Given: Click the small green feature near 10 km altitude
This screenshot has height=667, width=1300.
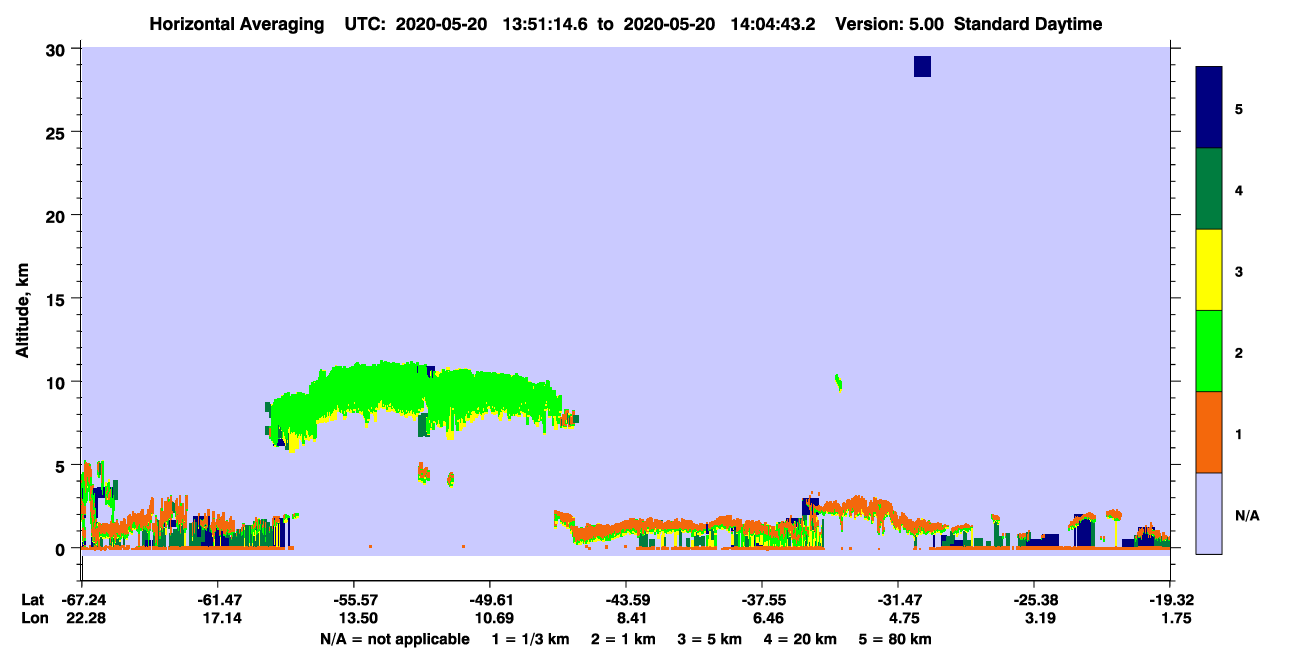Looking at the screenshot, I should pyautogui.click(x=838, y=381).
